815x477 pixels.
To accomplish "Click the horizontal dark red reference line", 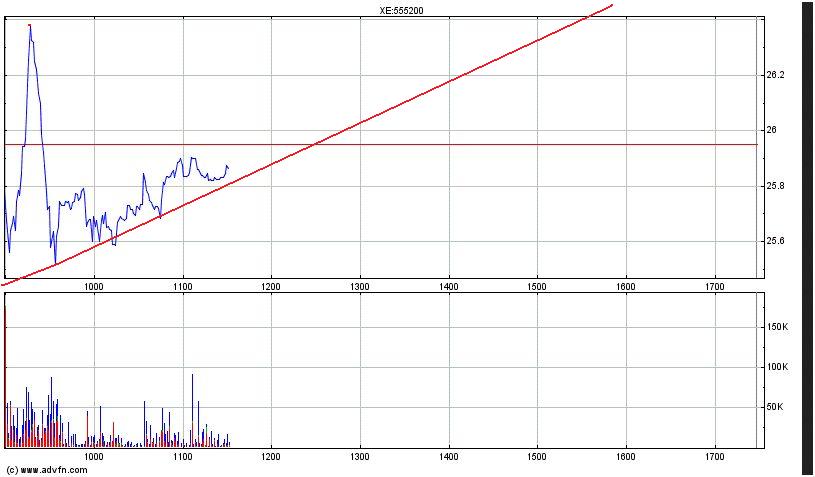I will click(x=382, y=144).
